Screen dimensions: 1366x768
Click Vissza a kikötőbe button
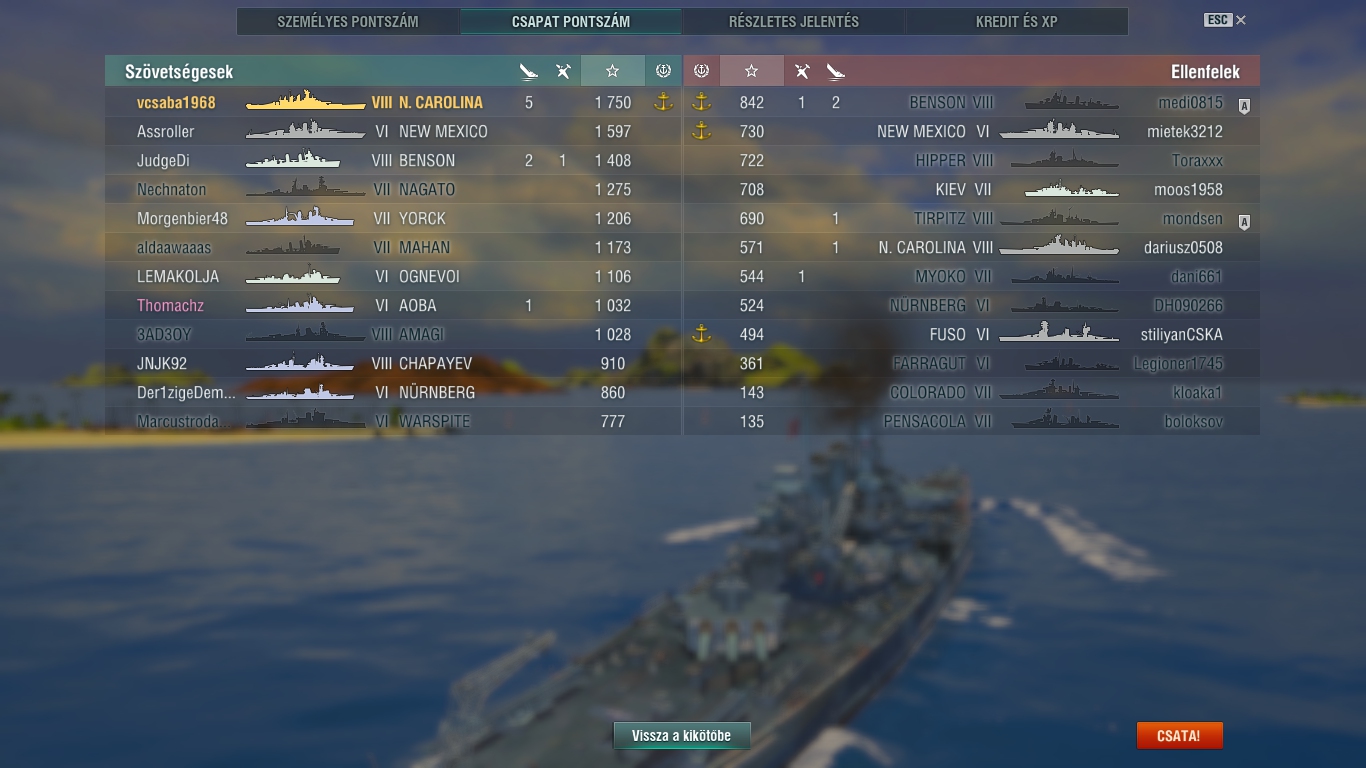pyautogui.click(x=682, y=736)
